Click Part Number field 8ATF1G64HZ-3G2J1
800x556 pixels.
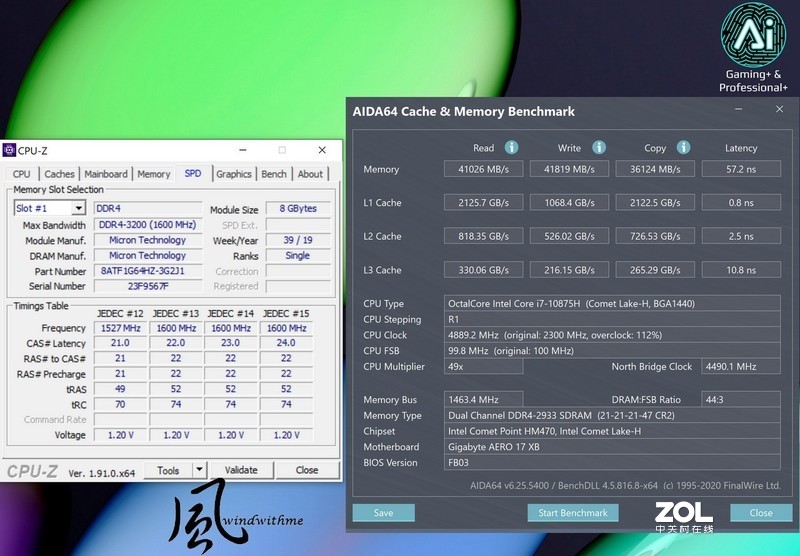coord(147,271)
